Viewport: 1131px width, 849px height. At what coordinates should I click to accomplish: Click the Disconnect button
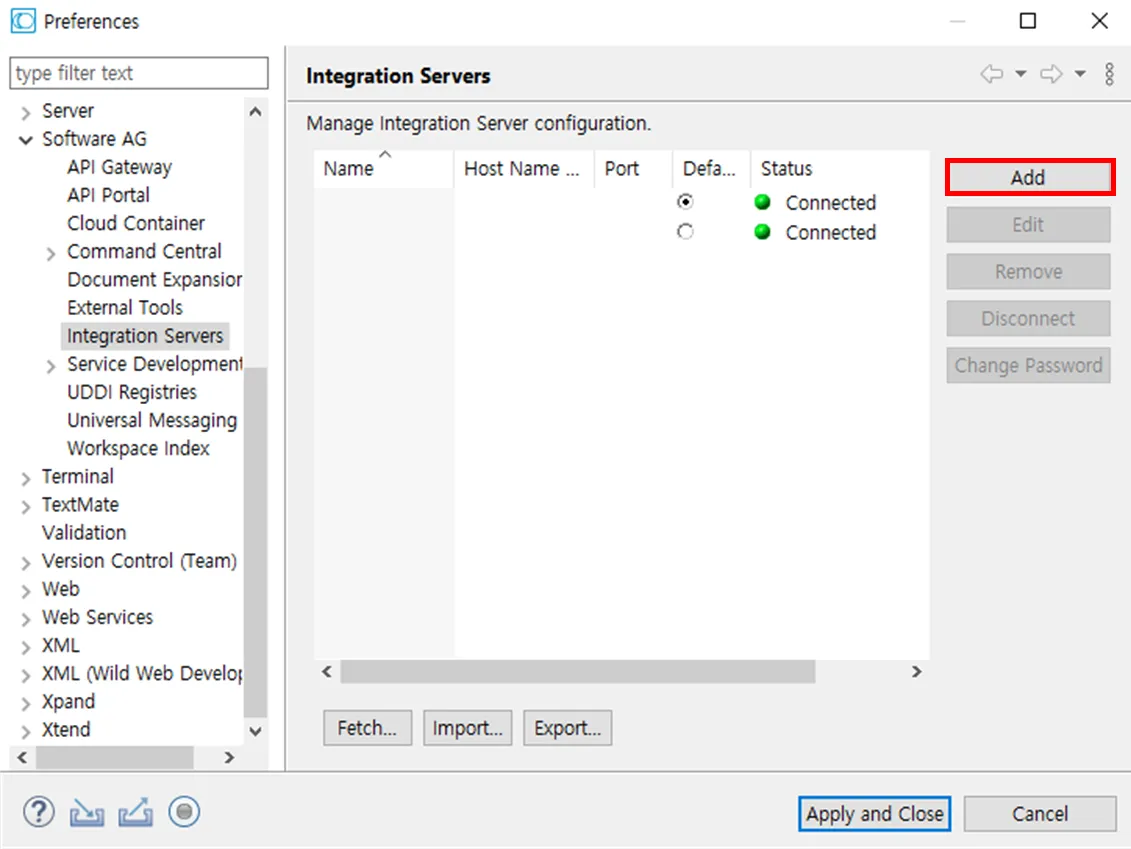pyautogui.click(x=1029, y=318)
